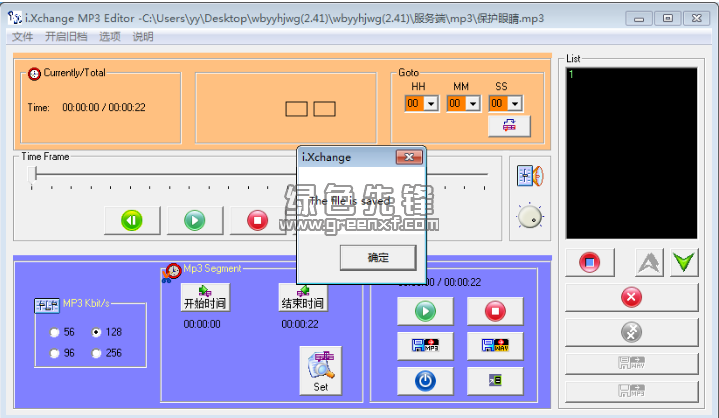The width and height of the screenshot is (719, 418).
Task: Select the 56 Kbit/s option
Action: tap(55, 332)
